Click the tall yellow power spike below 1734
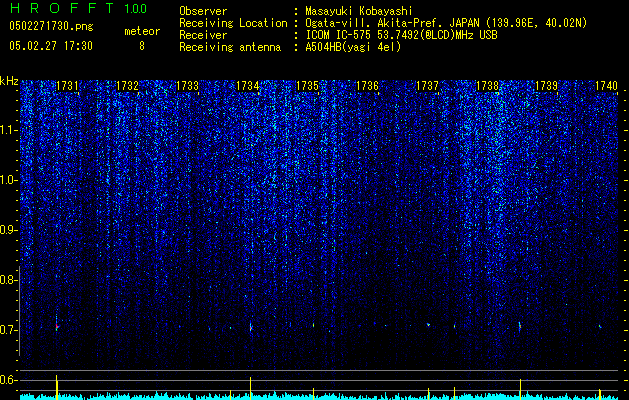The image size is (629, 400). point(251,388)
